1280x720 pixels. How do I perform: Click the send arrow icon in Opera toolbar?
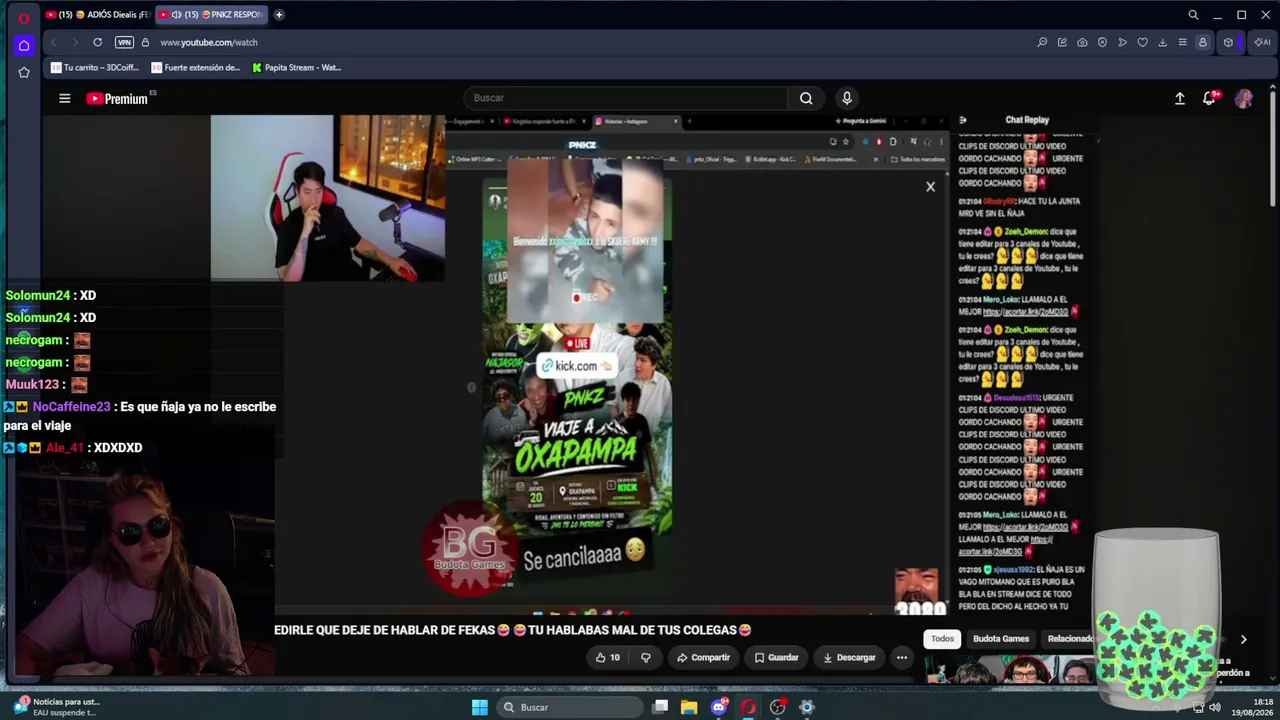click(x=1122, y=42)
